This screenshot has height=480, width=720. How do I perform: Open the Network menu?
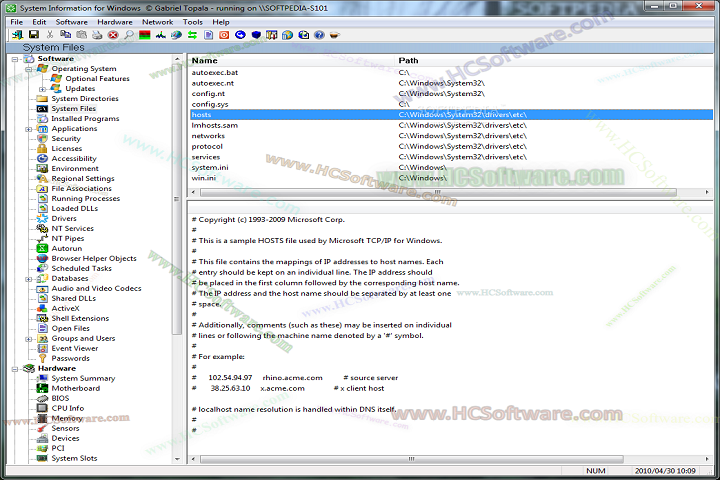[x=158, y=22]
